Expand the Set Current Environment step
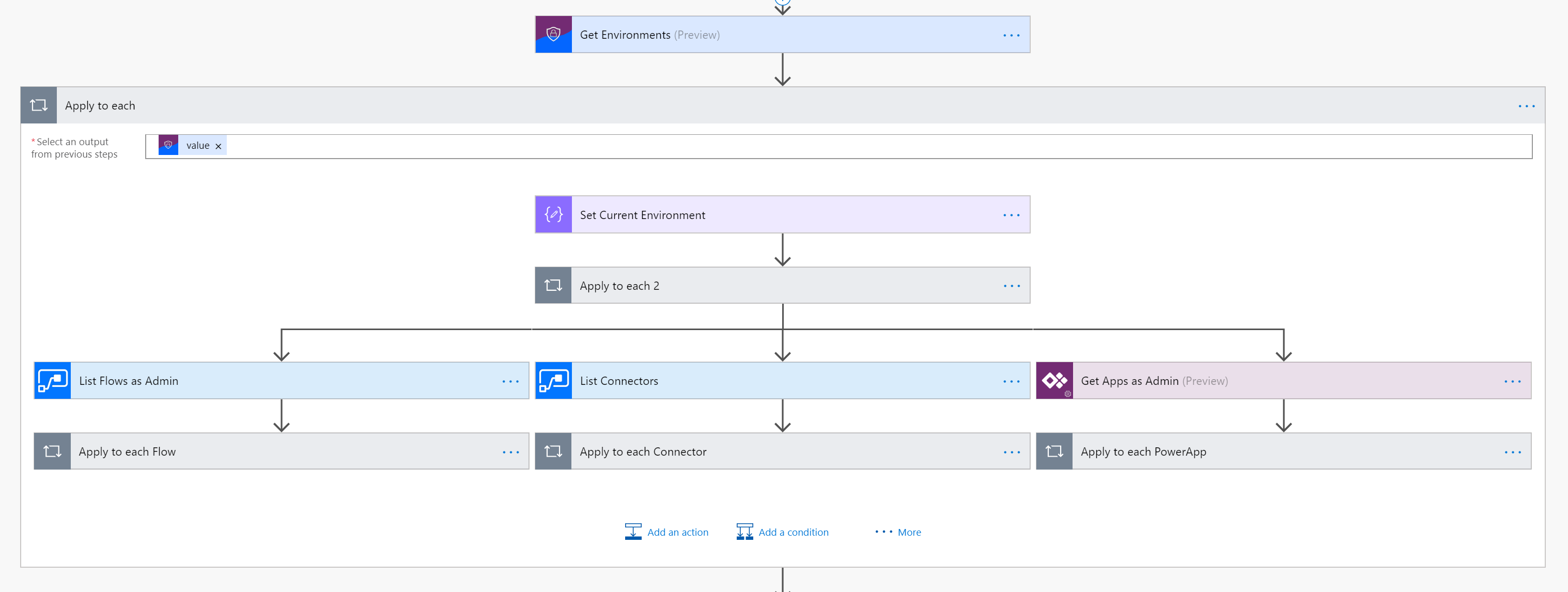 642,215
